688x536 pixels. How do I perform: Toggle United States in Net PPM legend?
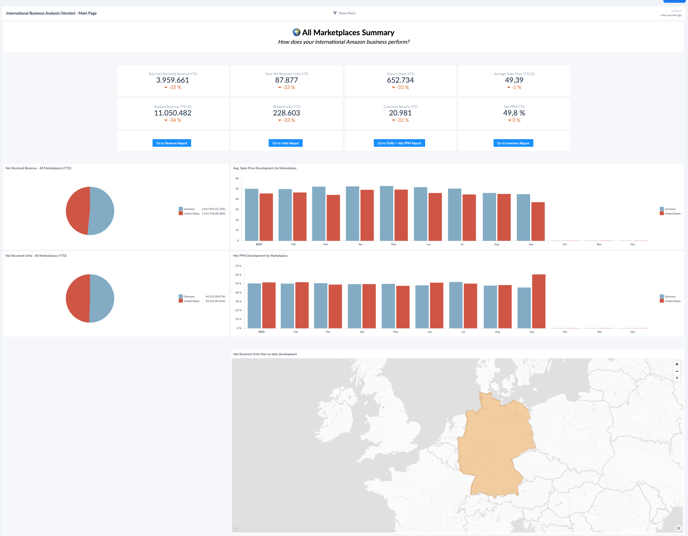[670, 300]
